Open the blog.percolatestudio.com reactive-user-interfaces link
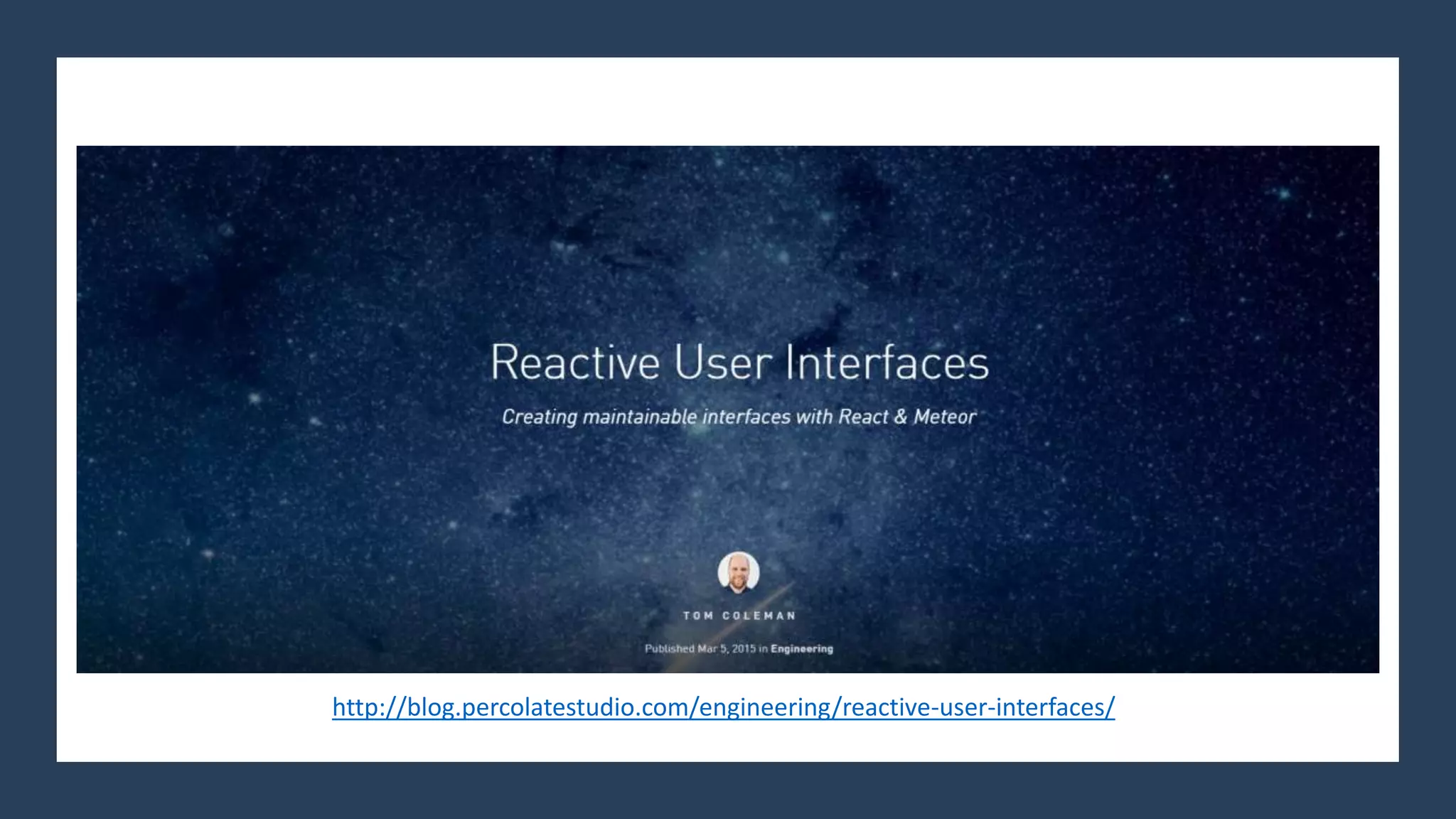1456x819 pixels. [x=723, y=707]
